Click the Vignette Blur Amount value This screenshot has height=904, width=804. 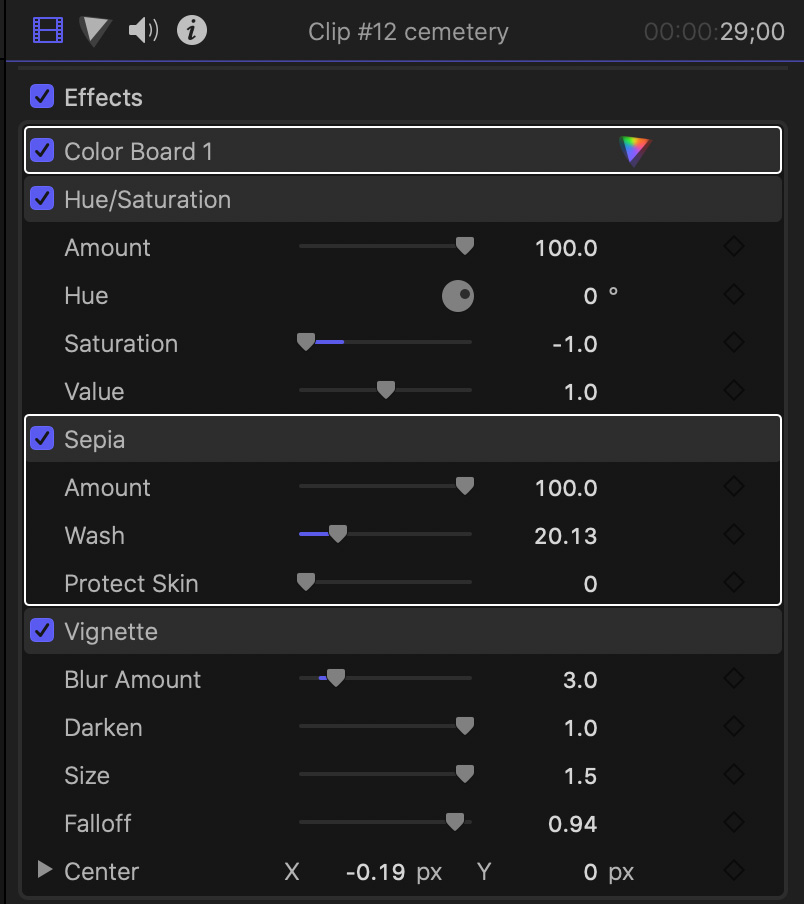[579, 680]
